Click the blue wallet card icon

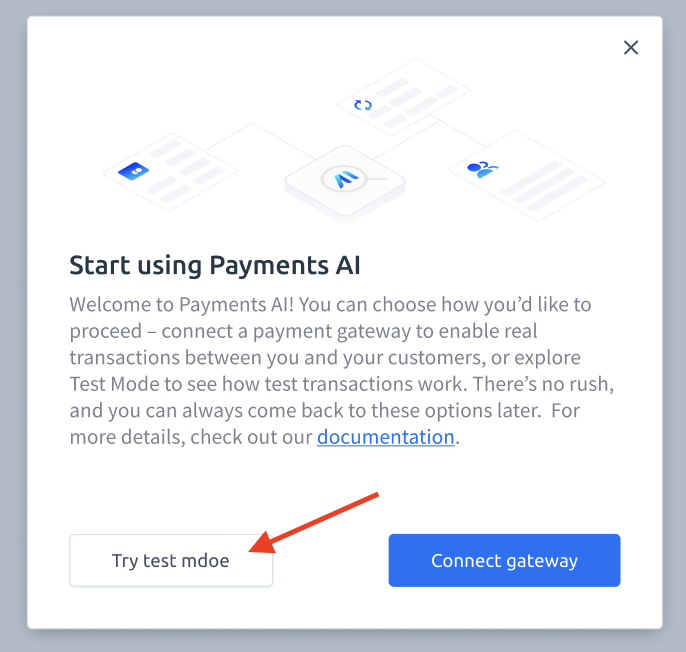[x=133, y=171]
